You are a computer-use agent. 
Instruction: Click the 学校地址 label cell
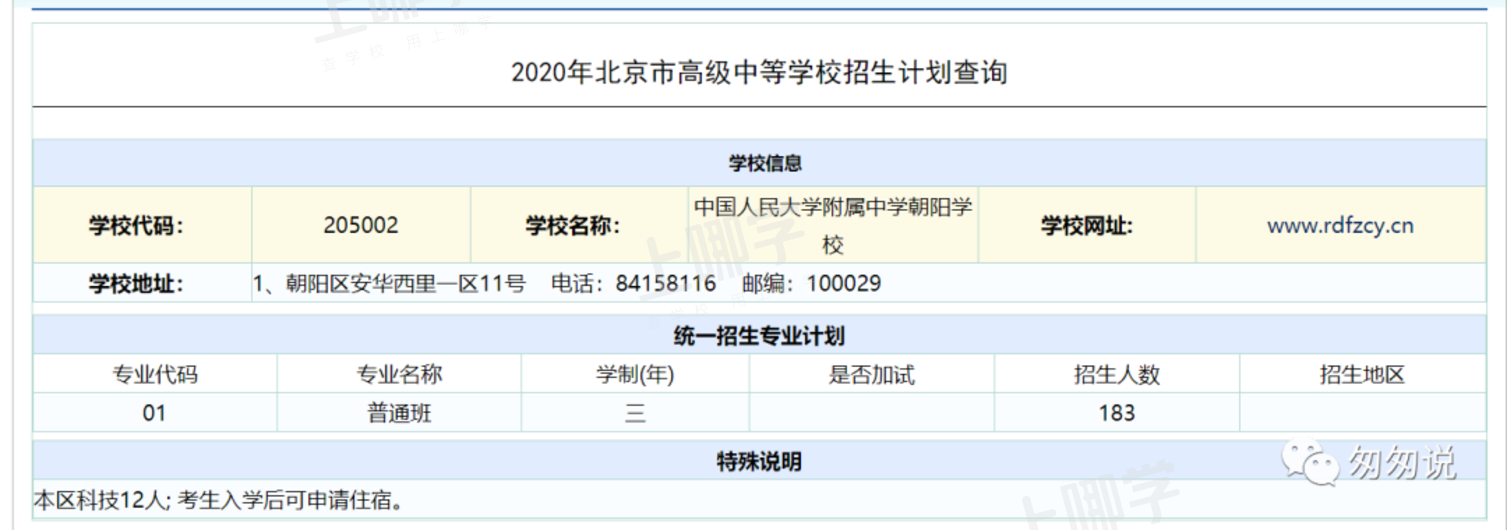tap(142, 283)
